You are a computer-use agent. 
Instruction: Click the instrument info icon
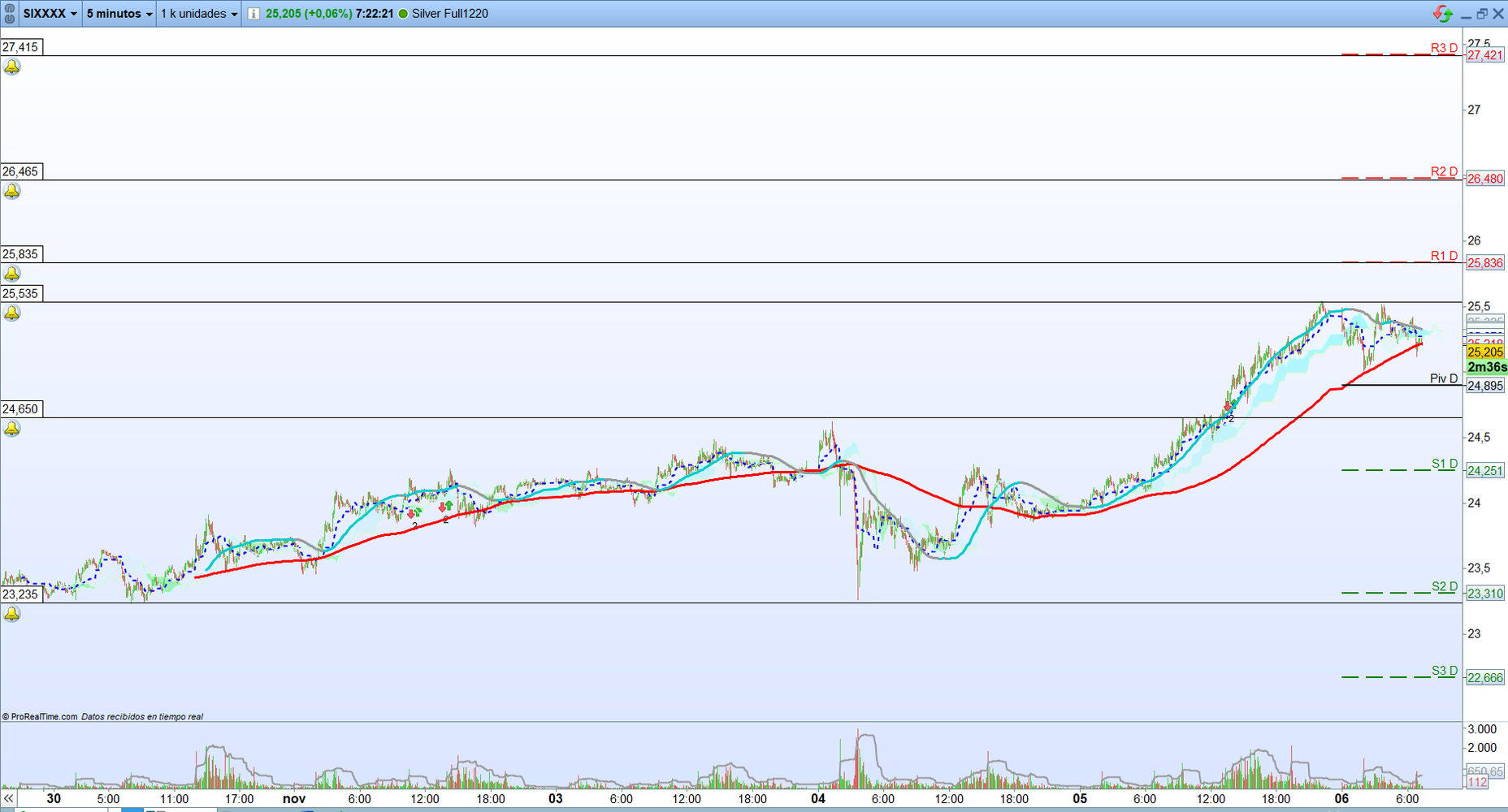[253, 14]
